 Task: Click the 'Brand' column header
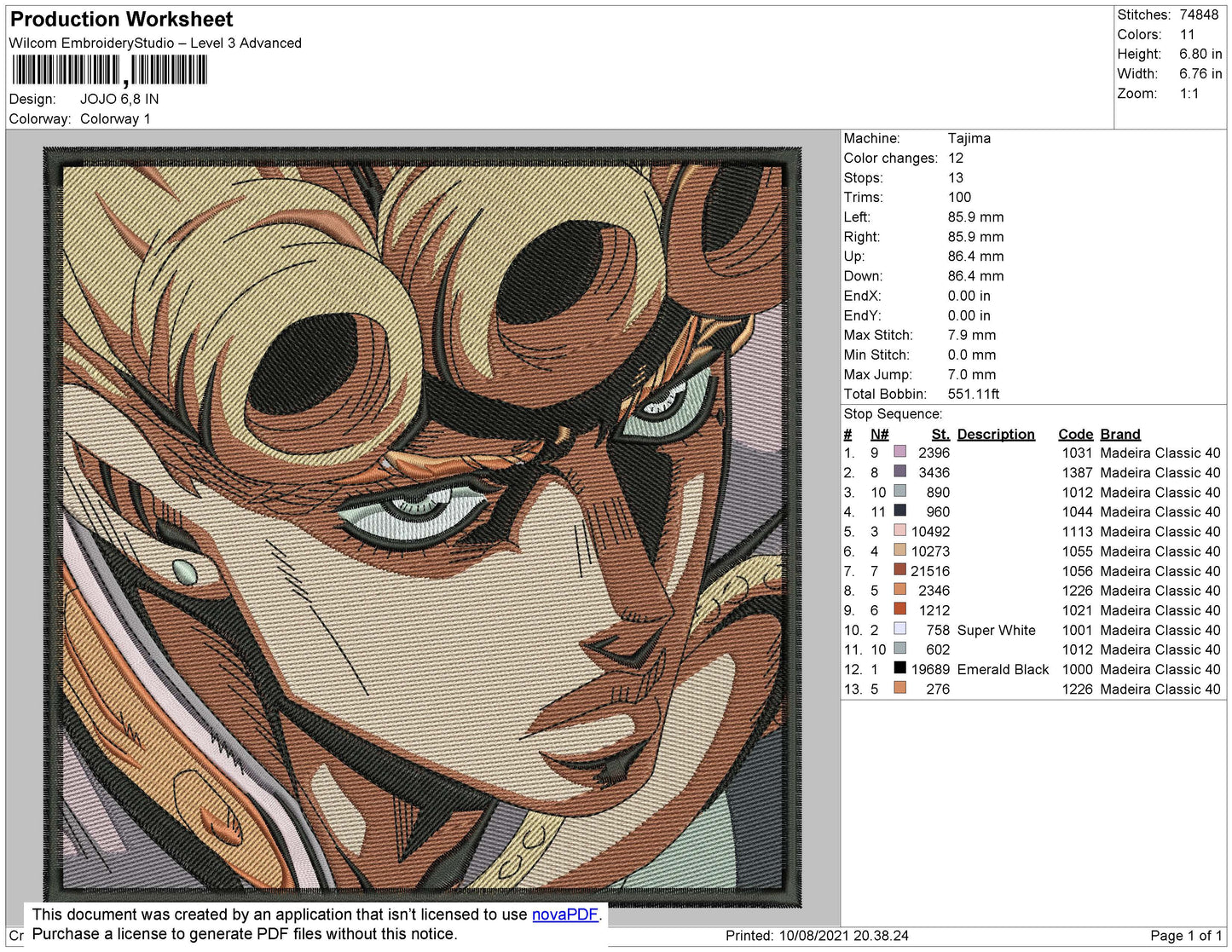pyautogui.click(x=1120, y=434)
